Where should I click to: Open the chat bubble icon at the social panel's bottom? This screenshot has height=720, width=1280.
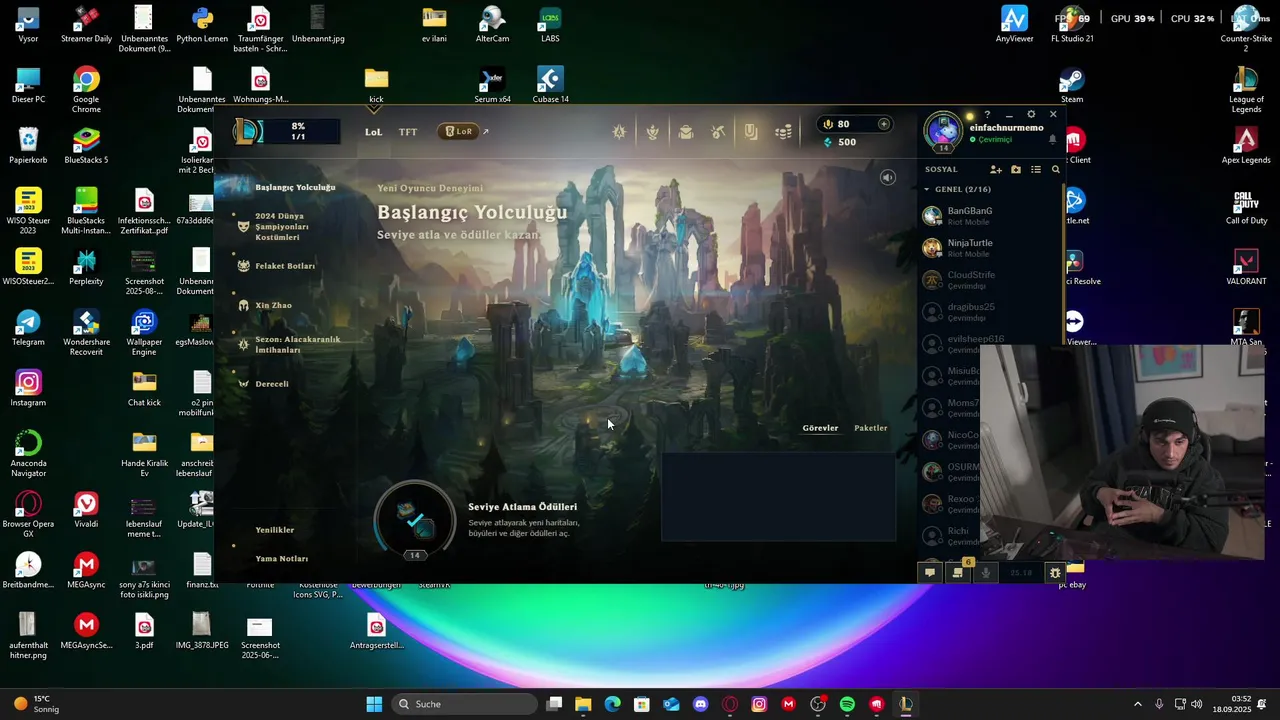[930, 573]
